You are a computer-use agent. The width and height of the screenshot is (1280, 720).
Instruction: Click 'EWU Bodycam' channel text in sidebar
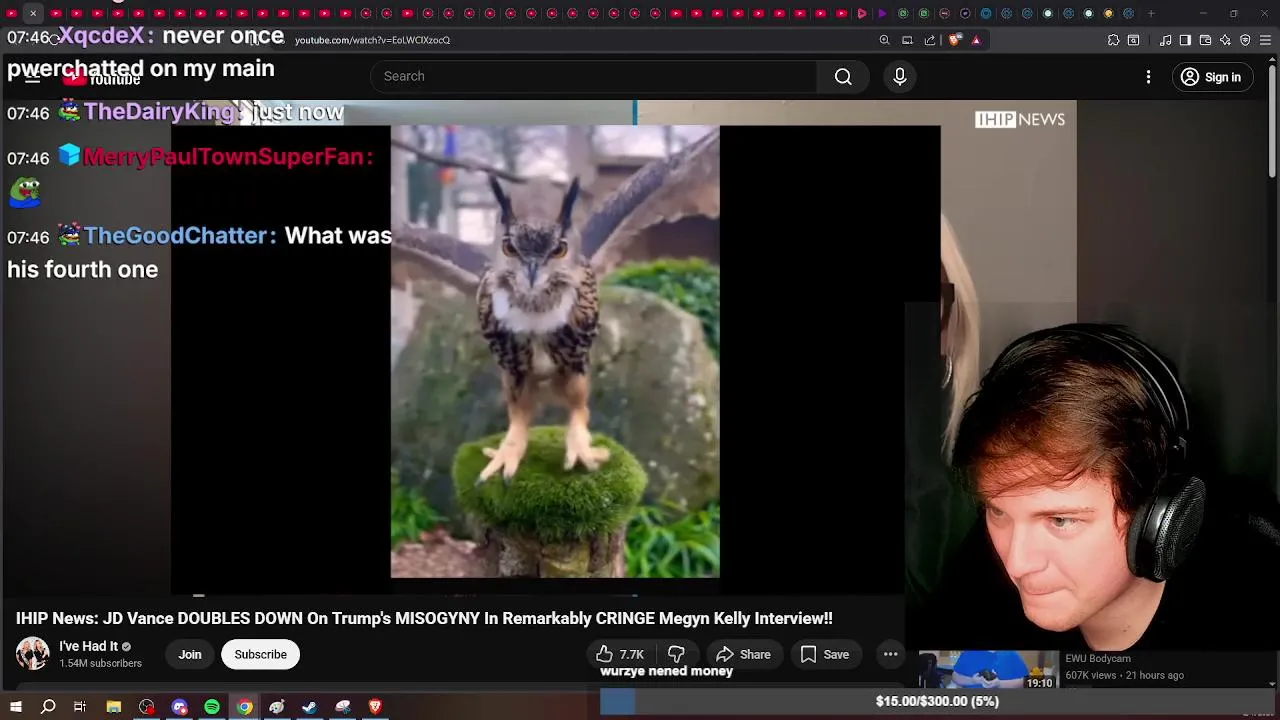[x=1098, y=659]
